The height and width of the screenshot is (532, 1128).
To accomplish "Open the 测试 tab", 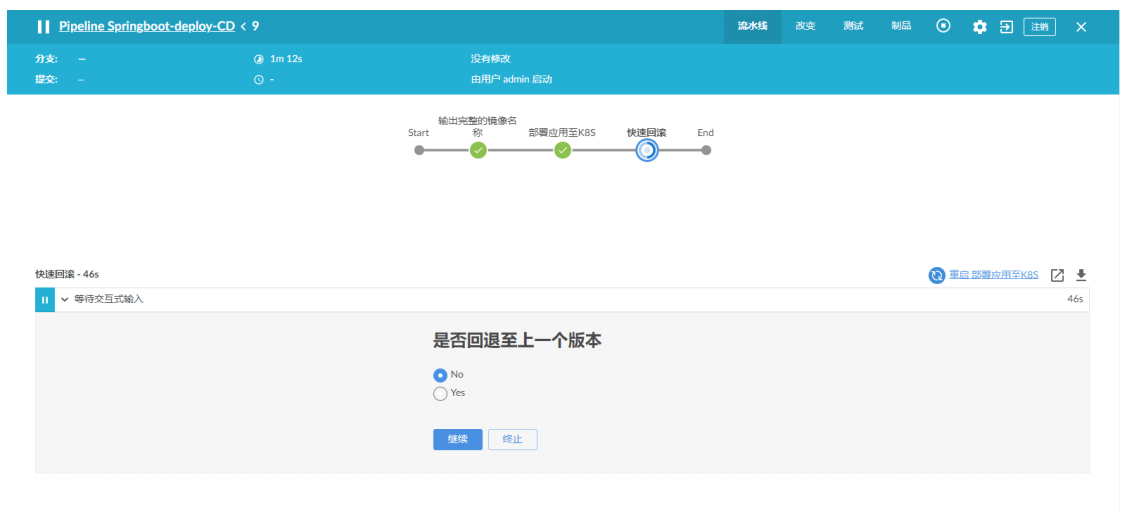I will pyautogui.click(x=852, y=27).
